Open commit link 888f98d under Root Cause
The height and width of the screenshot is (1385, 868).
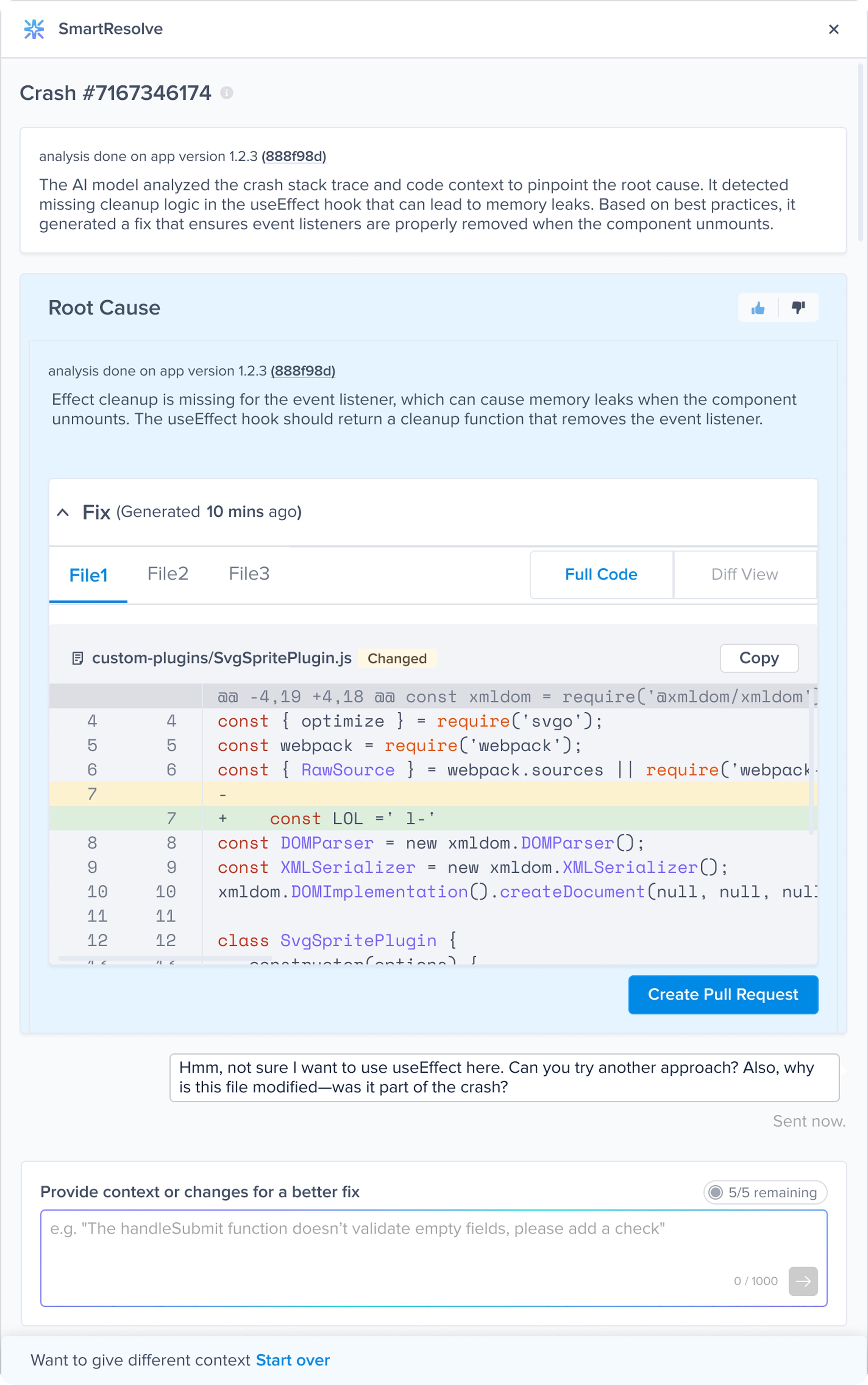pos(303,371)
